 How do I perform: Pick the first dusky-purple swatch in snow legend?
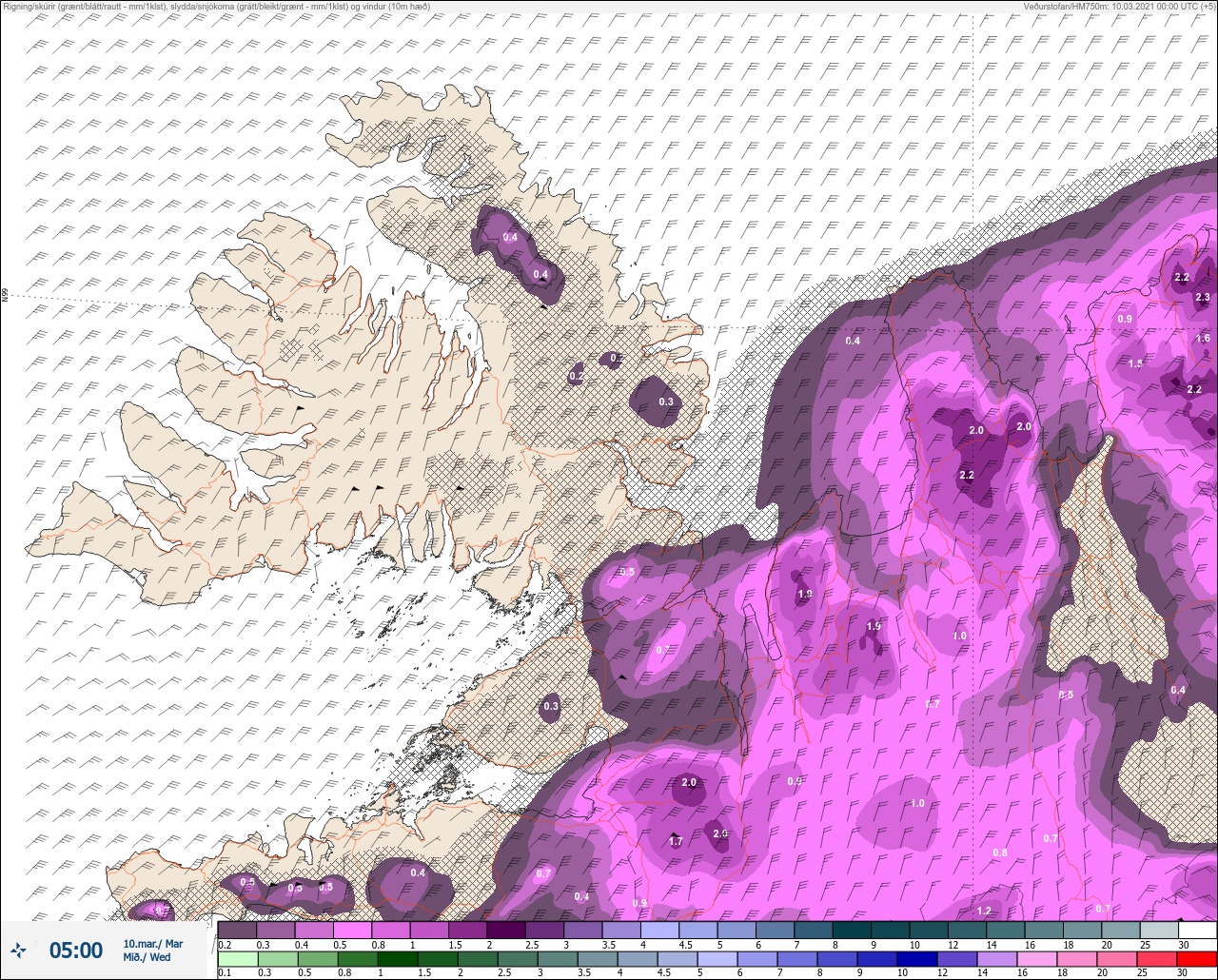[237, 930]
